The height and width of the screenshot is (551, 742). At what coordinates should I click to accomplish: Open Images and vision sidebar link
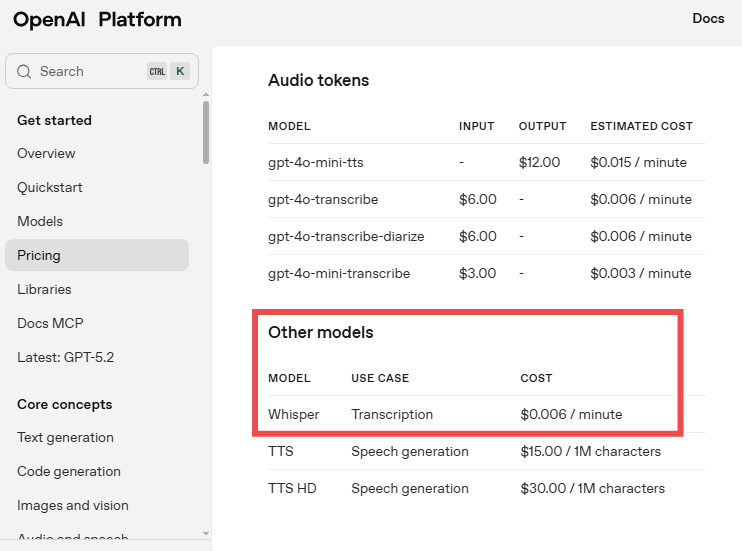click(x=73, y=506)
